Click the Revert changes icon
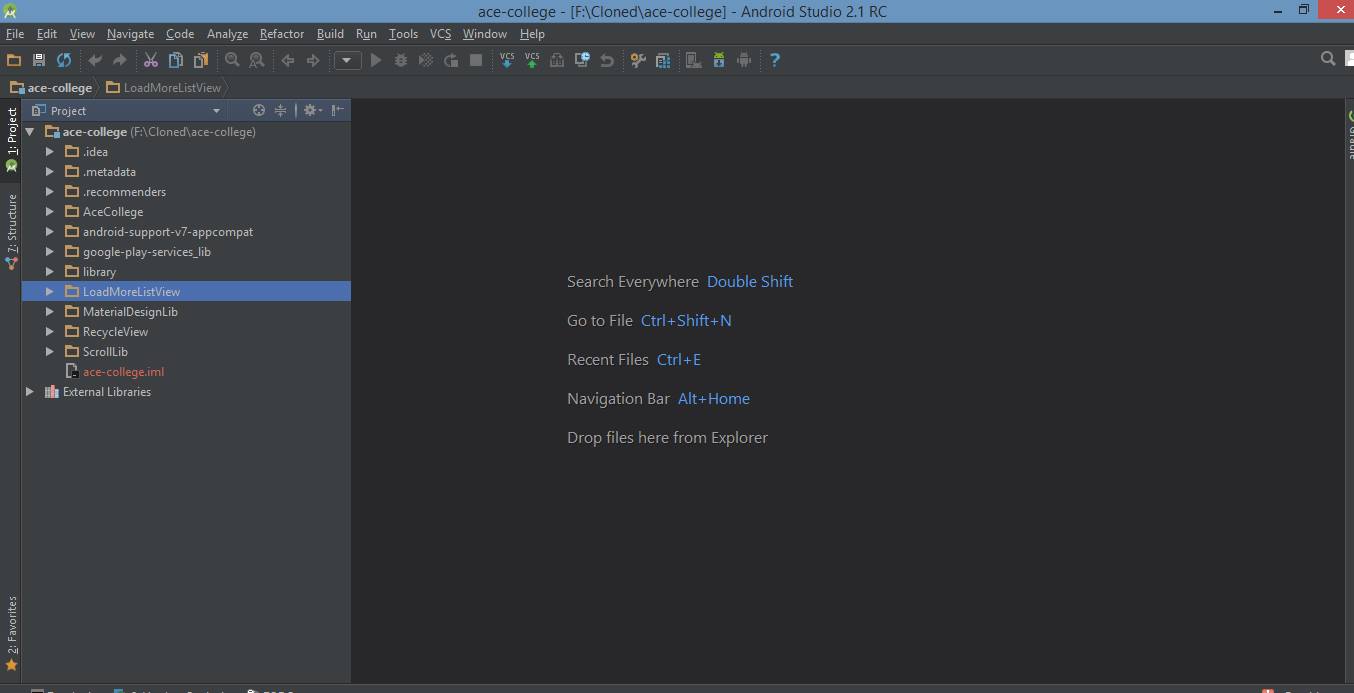Screen dimensions: 1354x693 607,60
